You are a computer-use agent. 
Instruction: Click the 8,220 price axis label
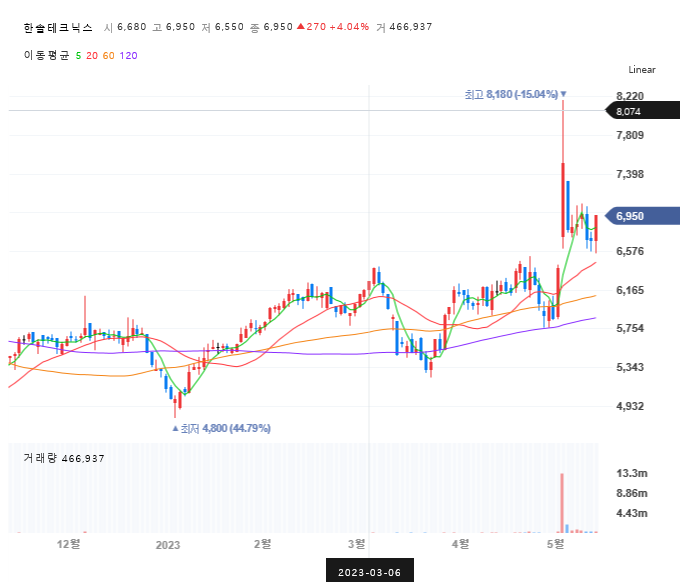click(x=630, y=96)
